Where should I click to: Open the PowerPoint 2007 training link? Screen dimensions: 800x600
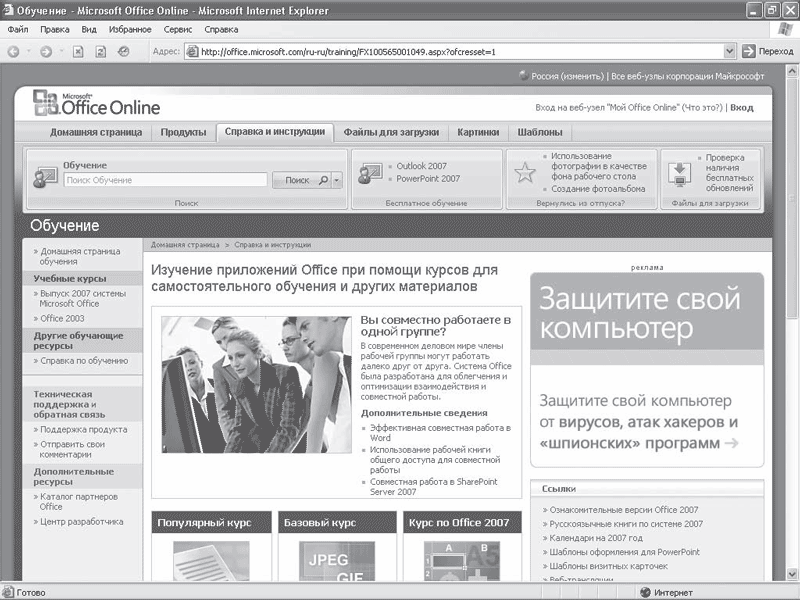428,179
